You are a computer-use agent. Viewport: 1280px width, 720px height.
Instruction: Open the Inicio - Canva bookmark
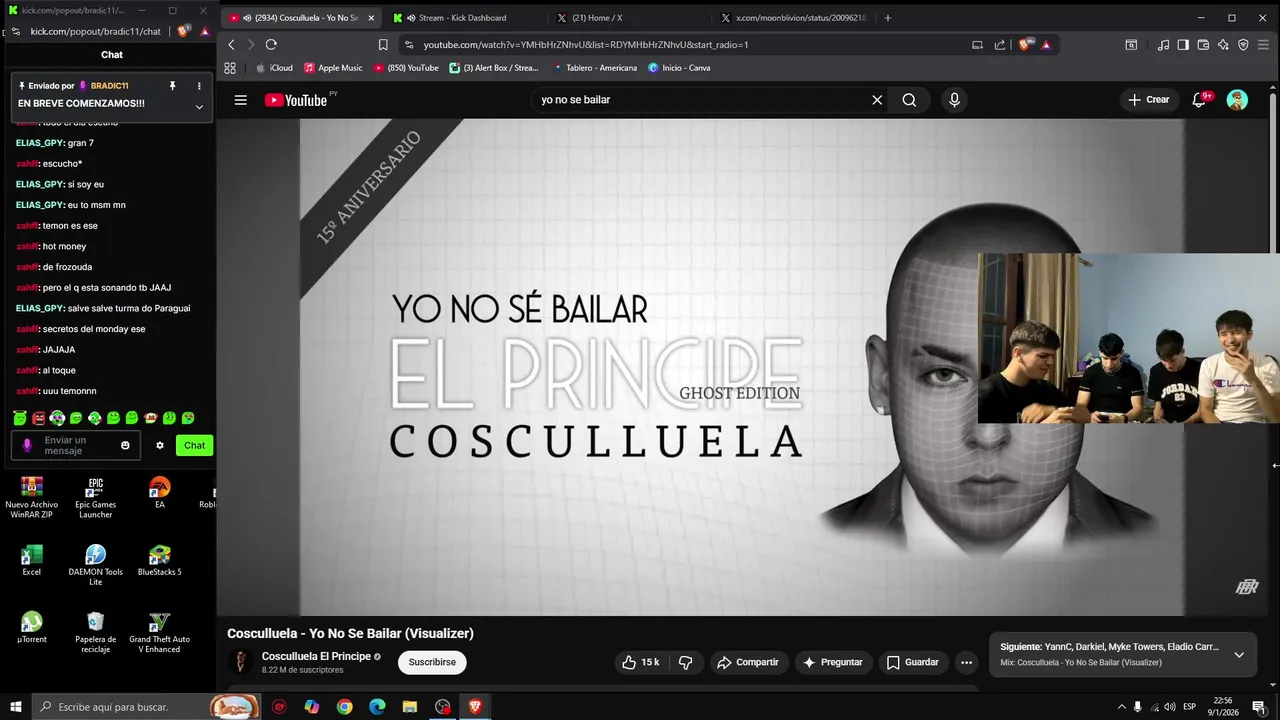click(679, 68)
